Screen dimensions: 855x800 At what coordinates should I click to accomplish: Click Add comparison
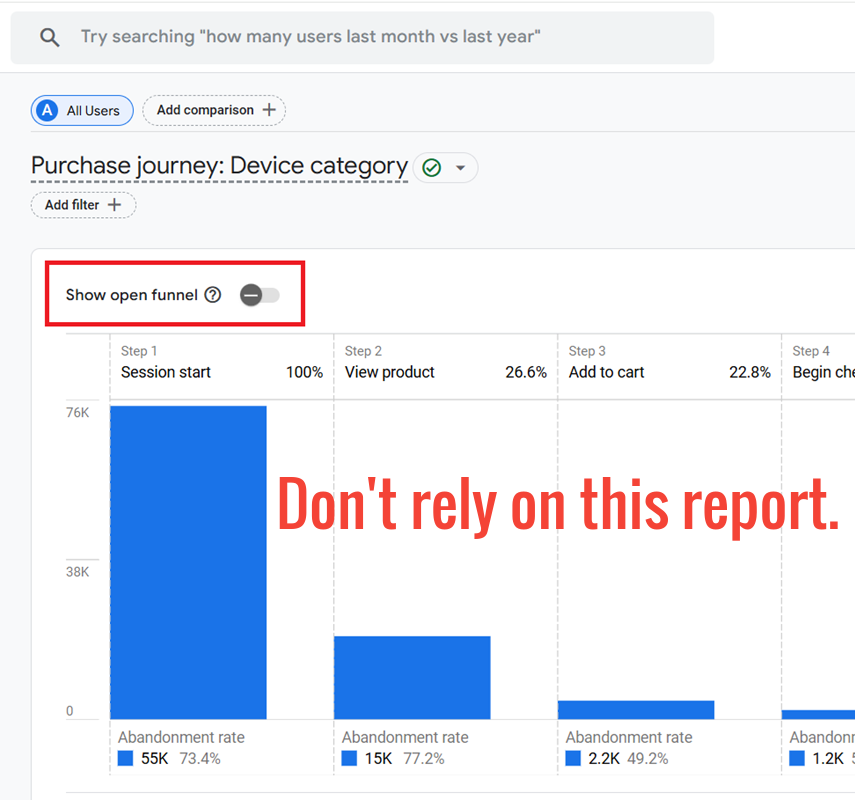tap(208, 110)
